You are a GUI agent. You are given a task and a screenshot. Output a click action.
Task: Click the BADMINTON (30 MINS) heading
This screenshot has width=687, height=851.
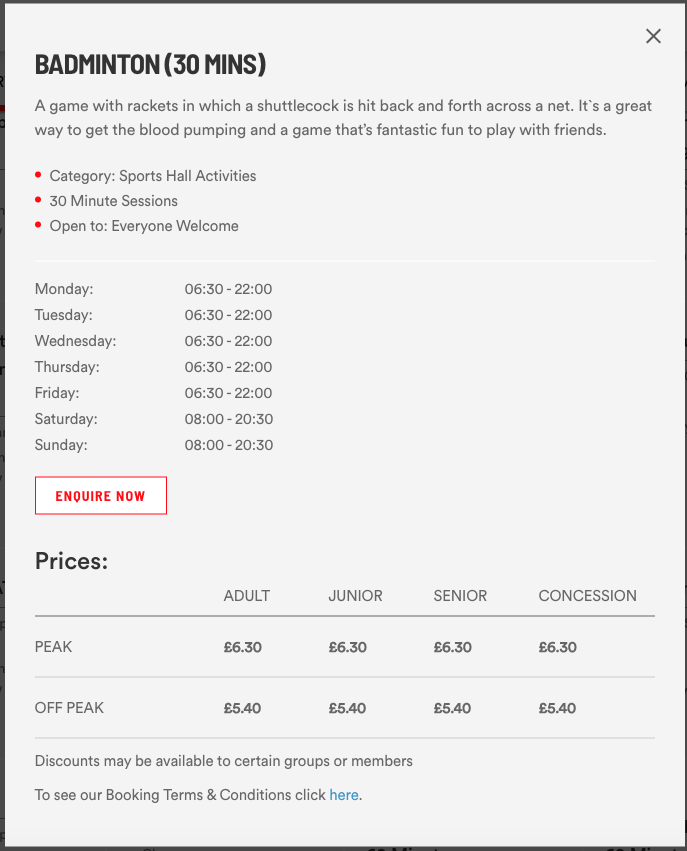click(x=150, y=64)
